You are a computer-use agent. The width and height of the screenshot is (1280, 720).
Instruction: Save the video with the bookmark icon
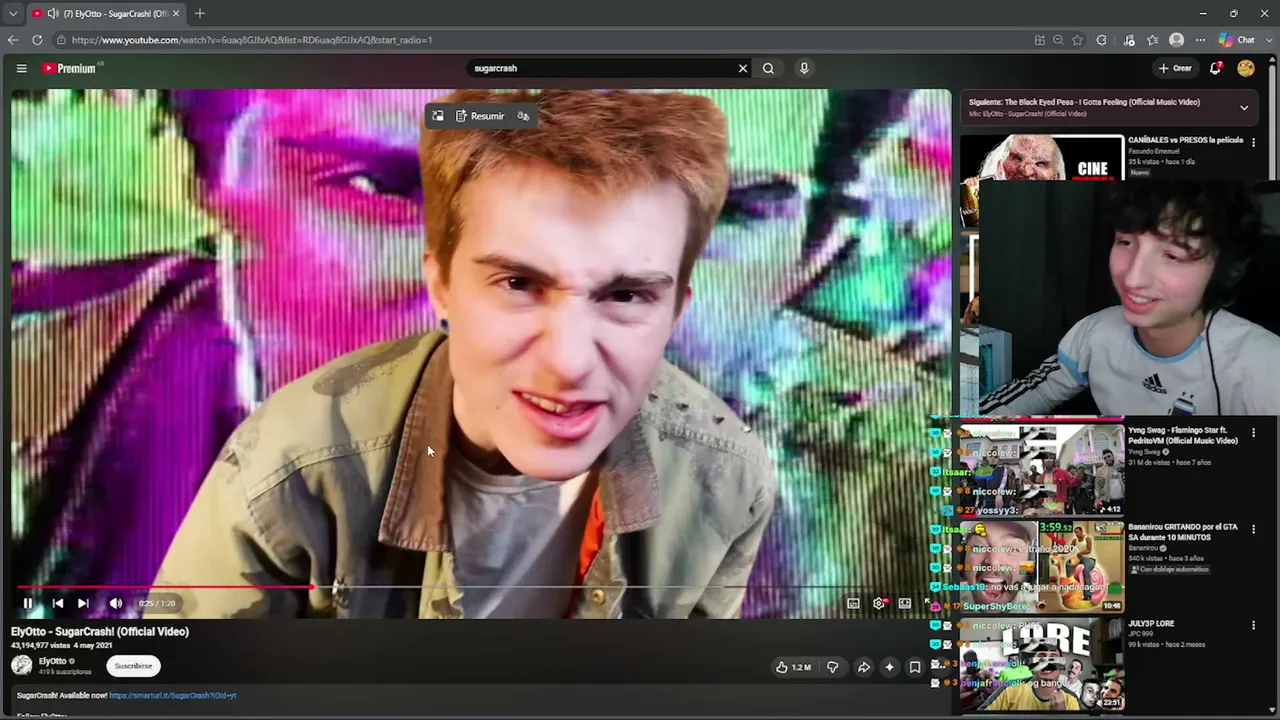(x=914, y=667)
